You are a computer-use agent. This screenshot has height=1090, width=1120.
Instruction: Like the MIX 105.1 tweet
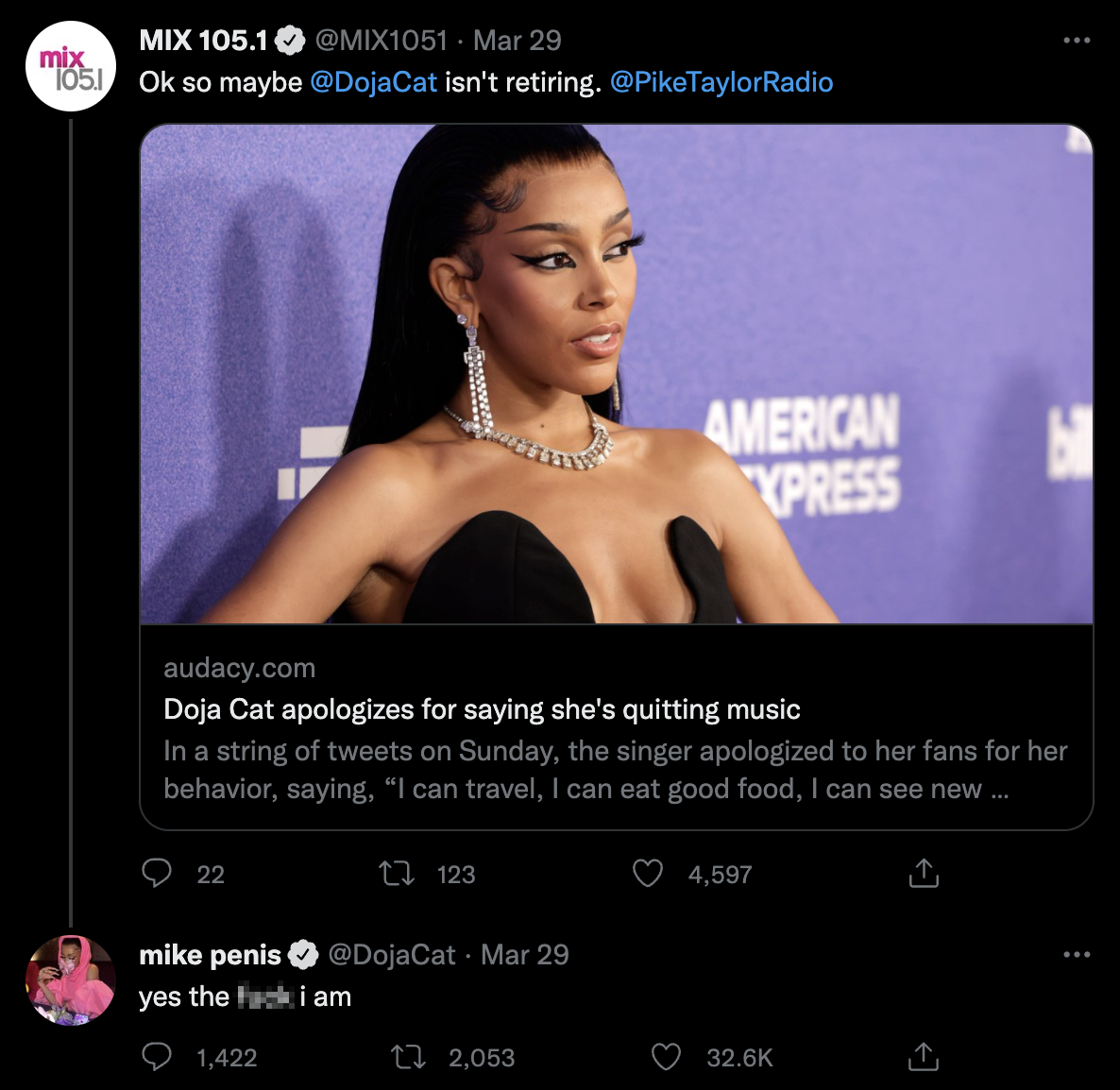click(x=648, y=874)
